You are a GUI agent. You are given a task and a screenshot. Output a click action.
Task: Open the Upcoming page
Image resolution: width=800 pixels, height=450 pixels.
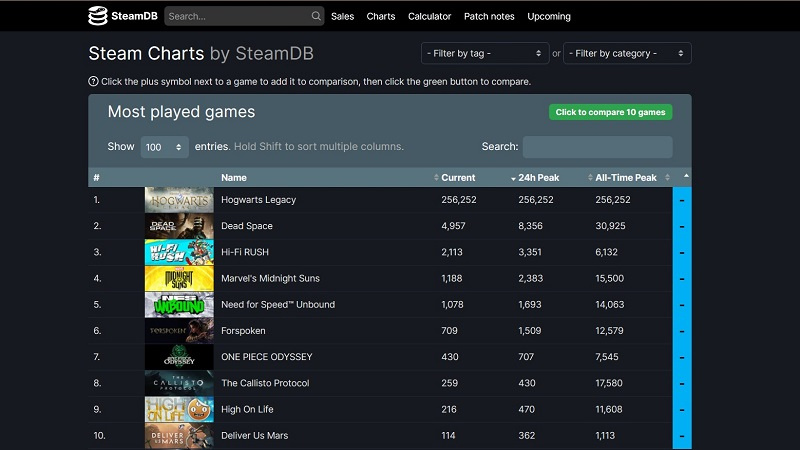(x=549, y=16)
